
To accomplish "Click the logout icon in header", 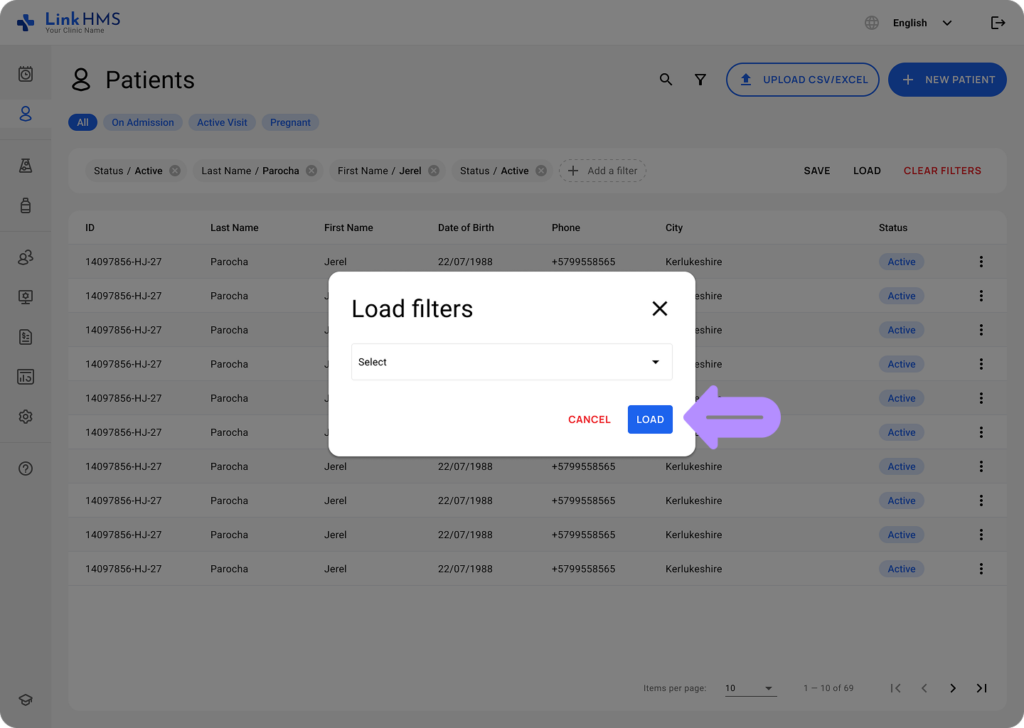I will click(x=997, y=23).
